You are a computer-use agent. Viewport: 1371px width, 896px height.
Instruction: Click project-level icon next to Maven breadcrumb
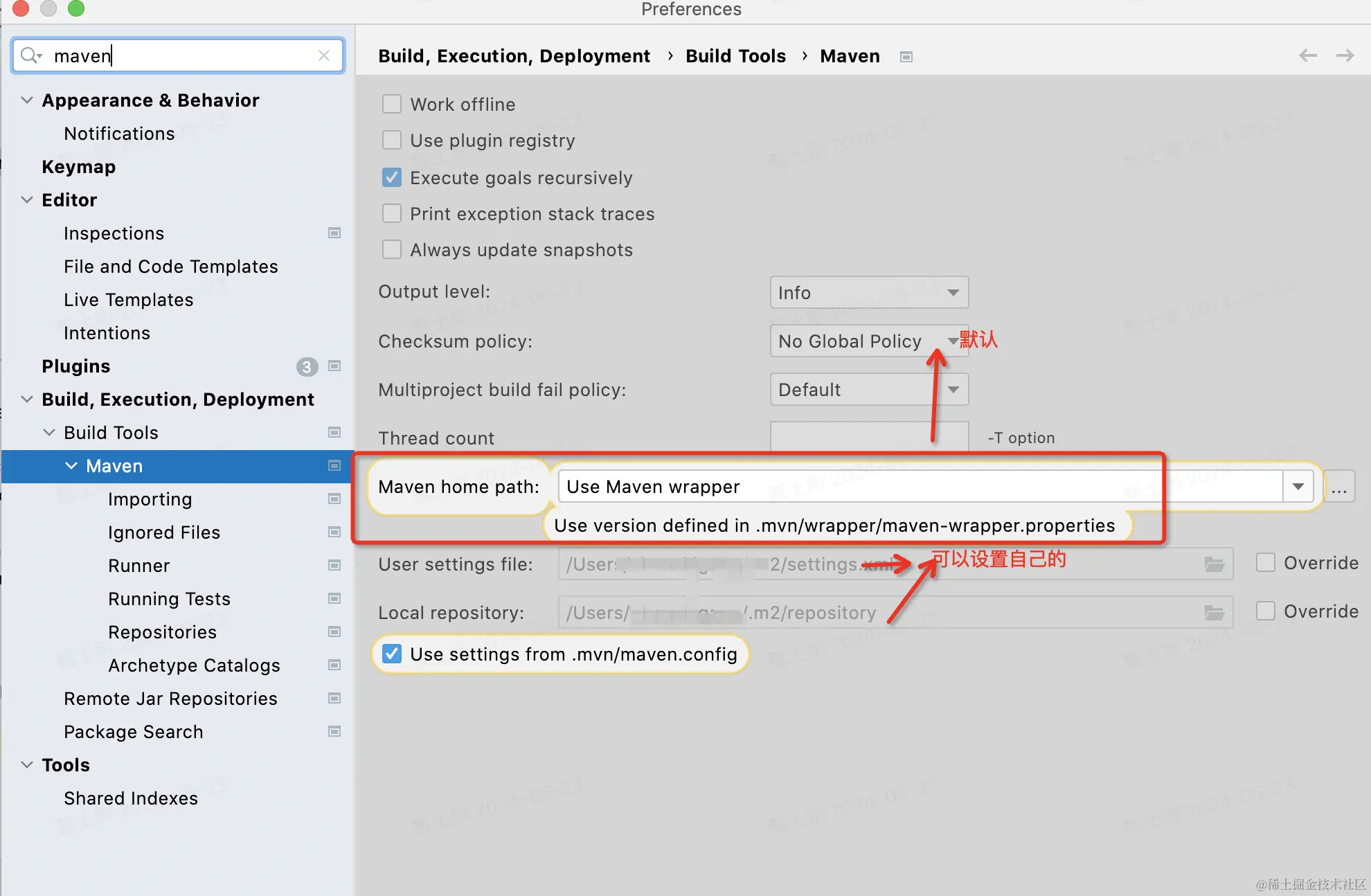[x=906, y=57]
